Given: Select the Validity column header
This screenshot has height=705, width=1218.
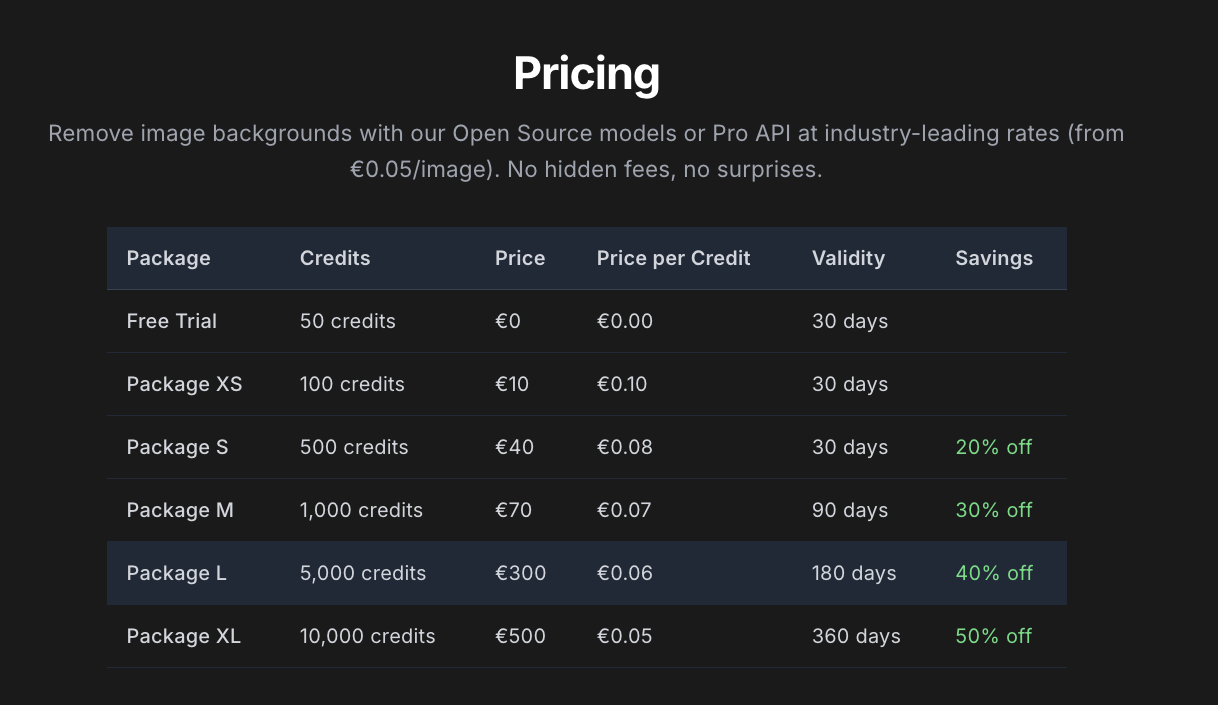Looking at the screenshot, I should (848, 258).
